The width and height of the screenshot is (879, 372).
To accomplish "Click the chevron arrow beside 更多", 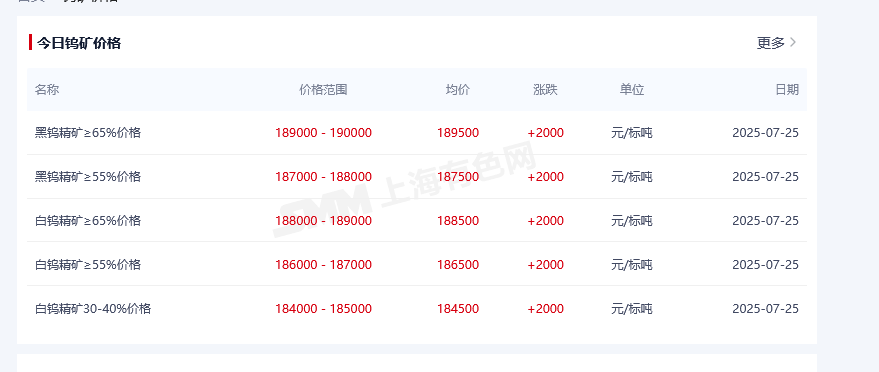I will (793, 42).
